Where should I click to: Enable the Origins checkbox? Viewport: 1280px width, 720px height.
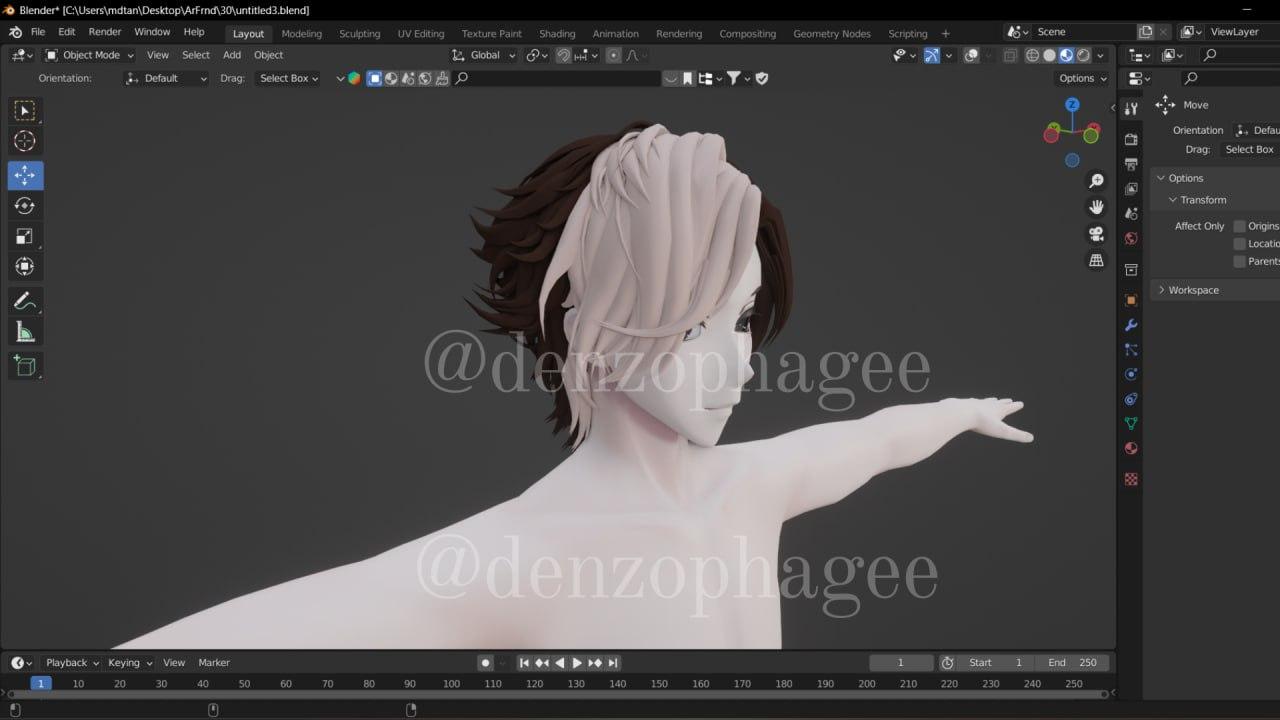click(x=1240, y=226)
